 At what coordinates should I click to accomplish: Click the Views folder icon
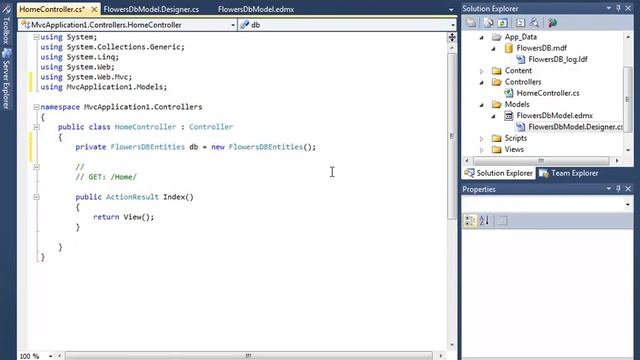pyautogui.click(x=497, y=149)
